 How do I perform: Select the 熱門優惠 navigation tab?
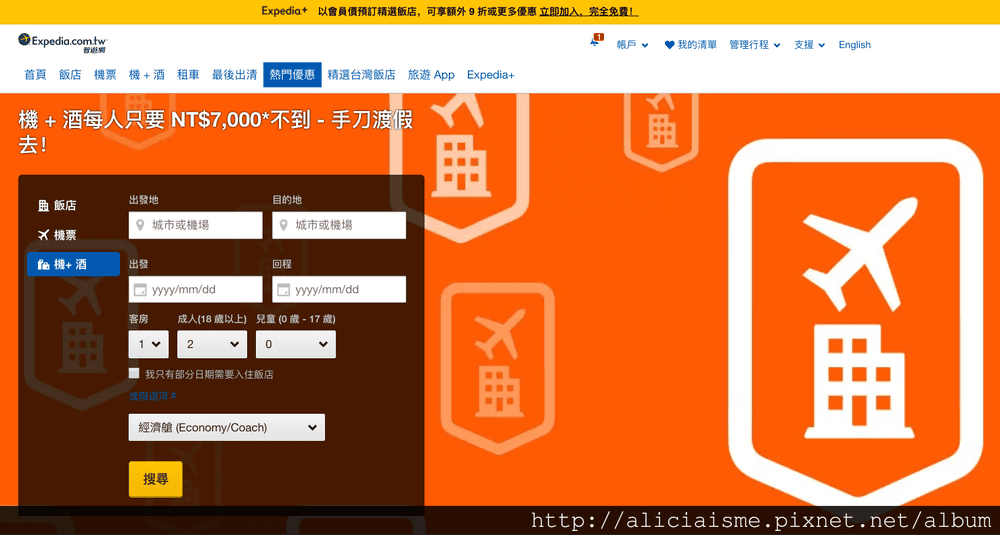(x=292, y=75)
